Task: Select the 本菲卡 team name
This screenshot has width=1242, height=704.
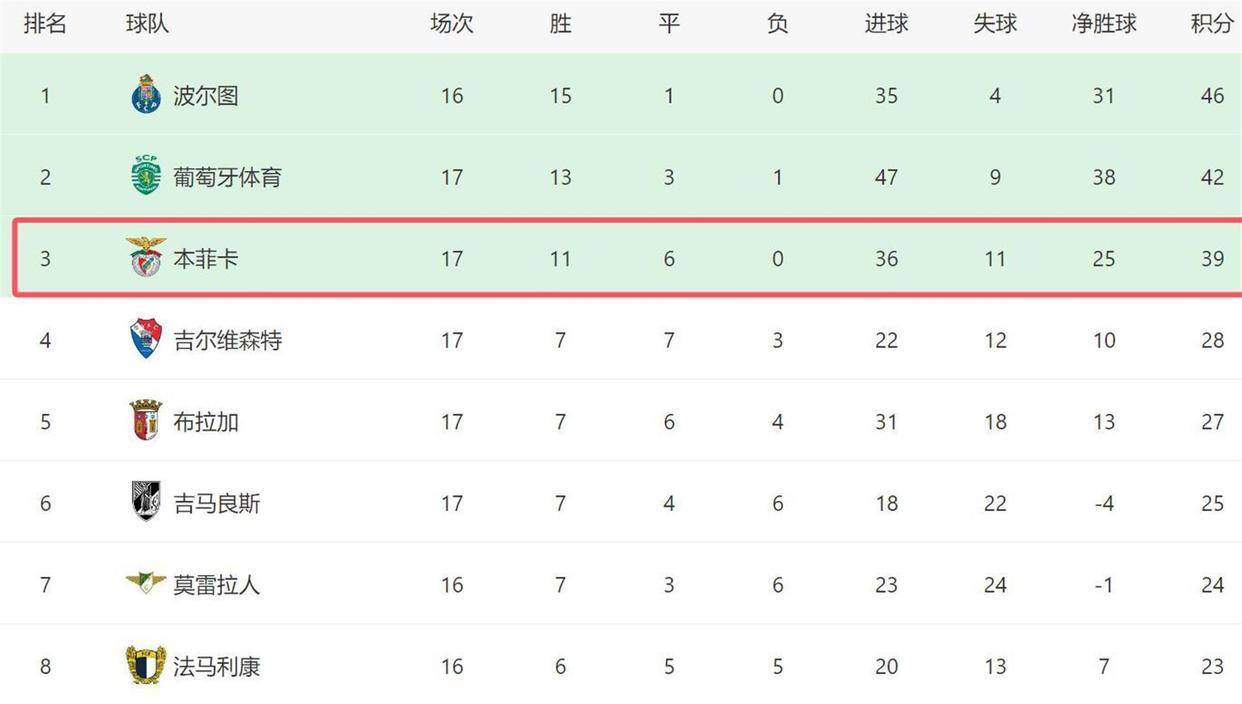Action: pyautogui.click(x=206, y=259)
